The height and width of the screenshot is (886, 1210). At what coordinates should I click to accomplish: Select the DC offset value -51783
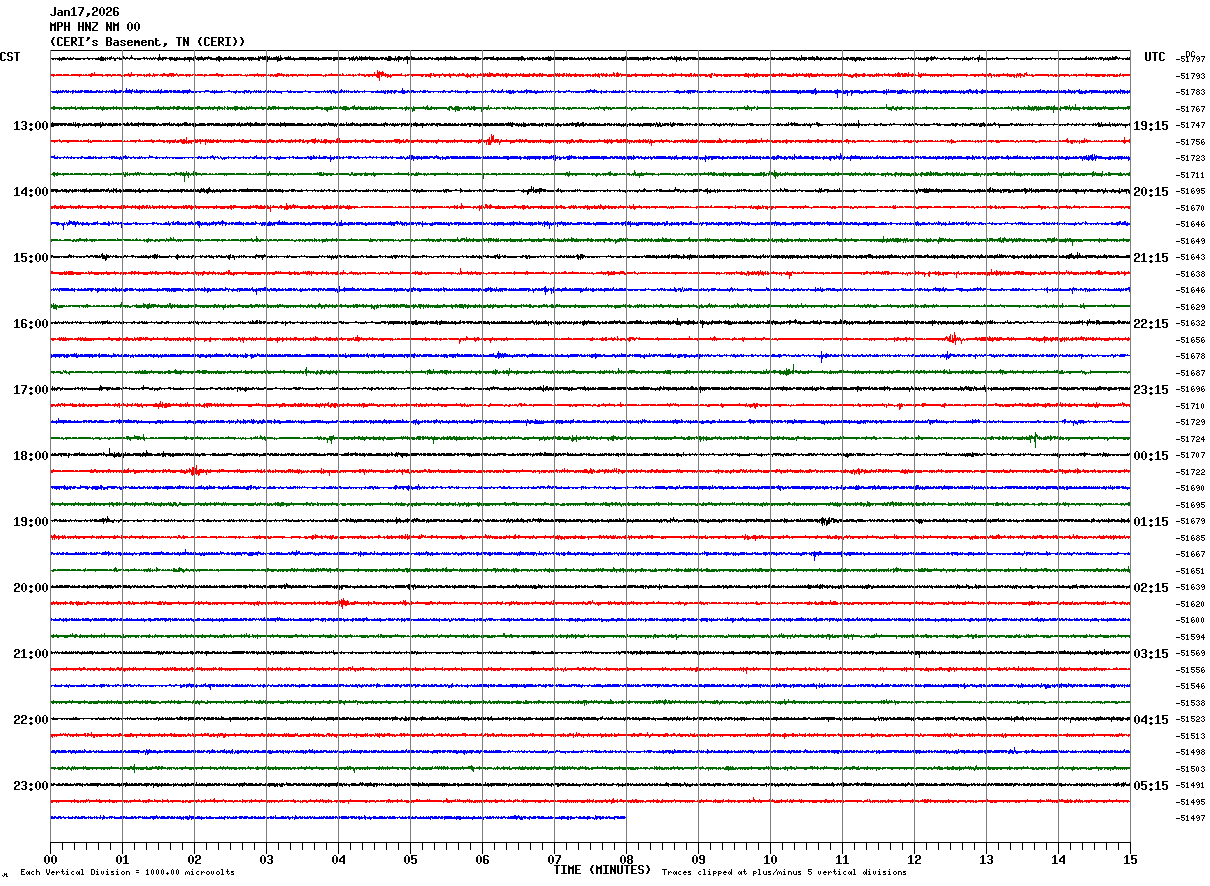tap(1191, 93)
